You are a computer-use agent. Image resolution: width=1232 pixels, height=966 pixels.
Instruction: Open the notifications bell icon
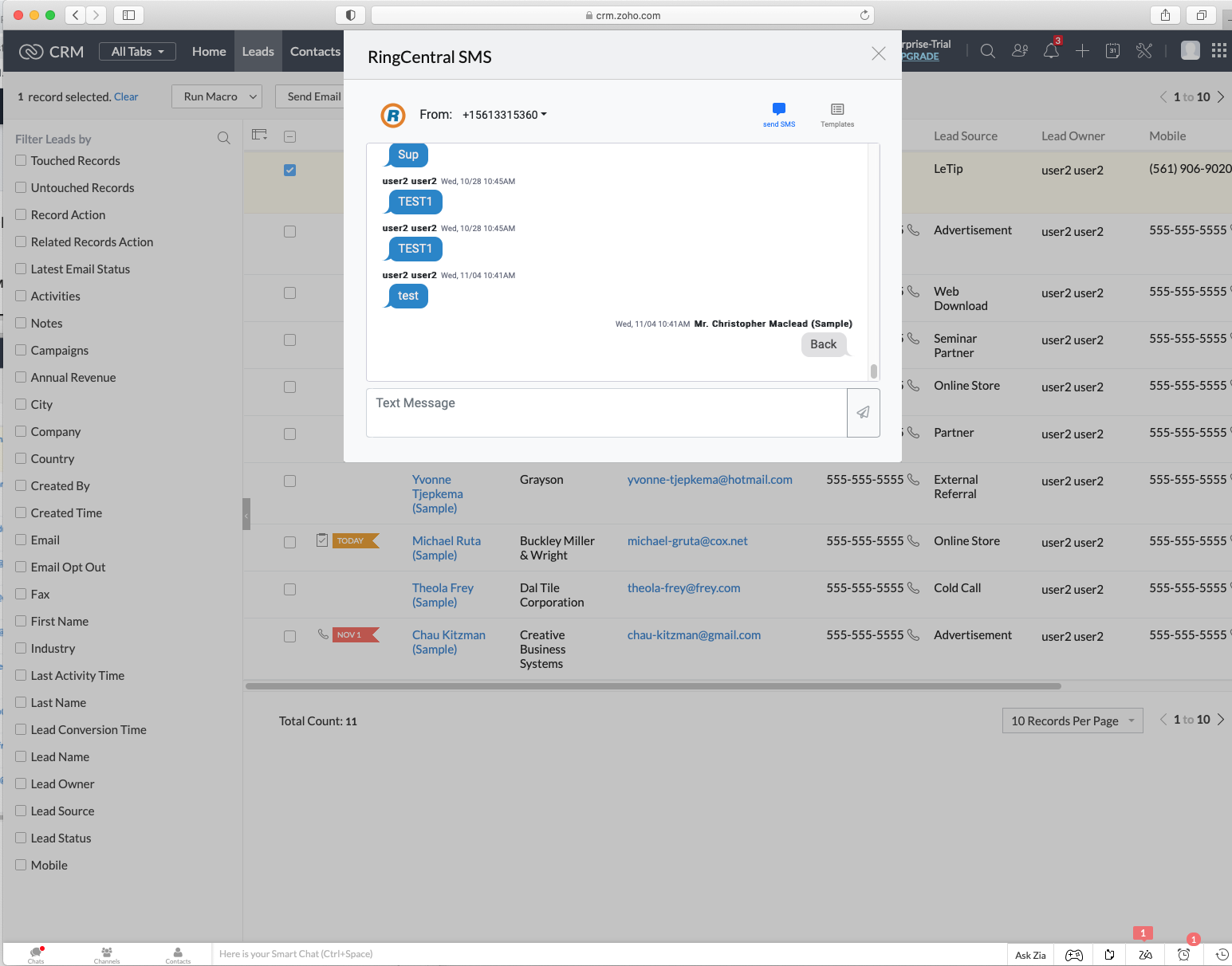pyautogui.click(x=1051, y=51)
